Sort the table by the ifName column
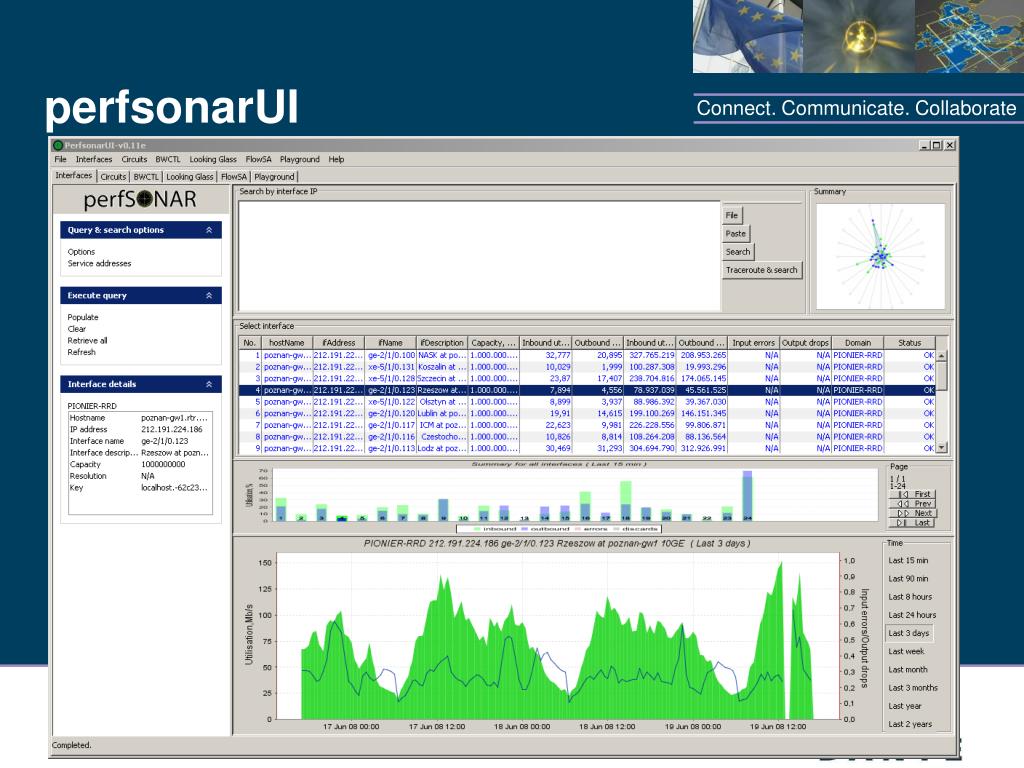 391,343
